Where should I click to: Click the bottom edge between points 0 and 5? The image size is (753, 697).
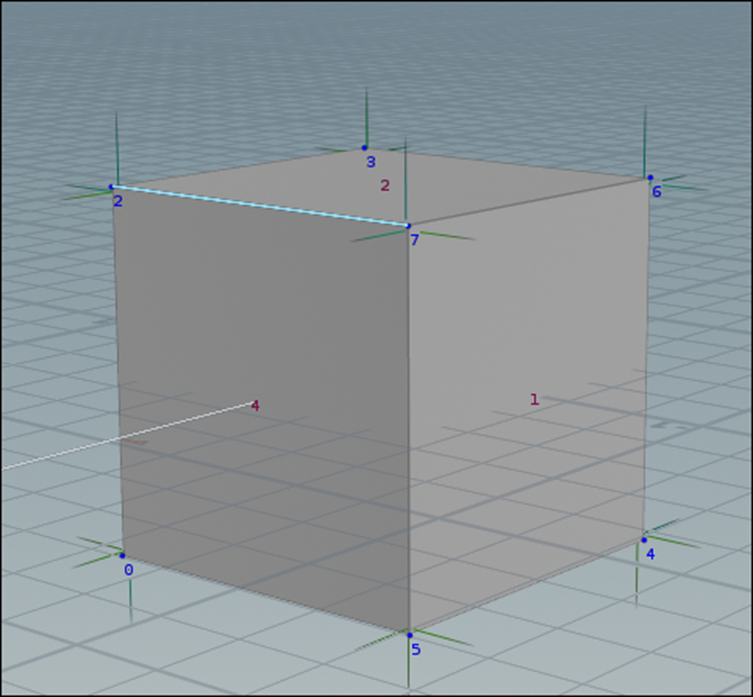pos(266,596)
